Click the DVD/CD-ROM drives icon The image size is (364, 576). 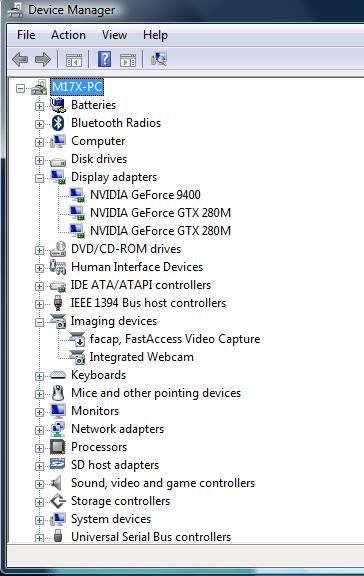pos(58,249)
